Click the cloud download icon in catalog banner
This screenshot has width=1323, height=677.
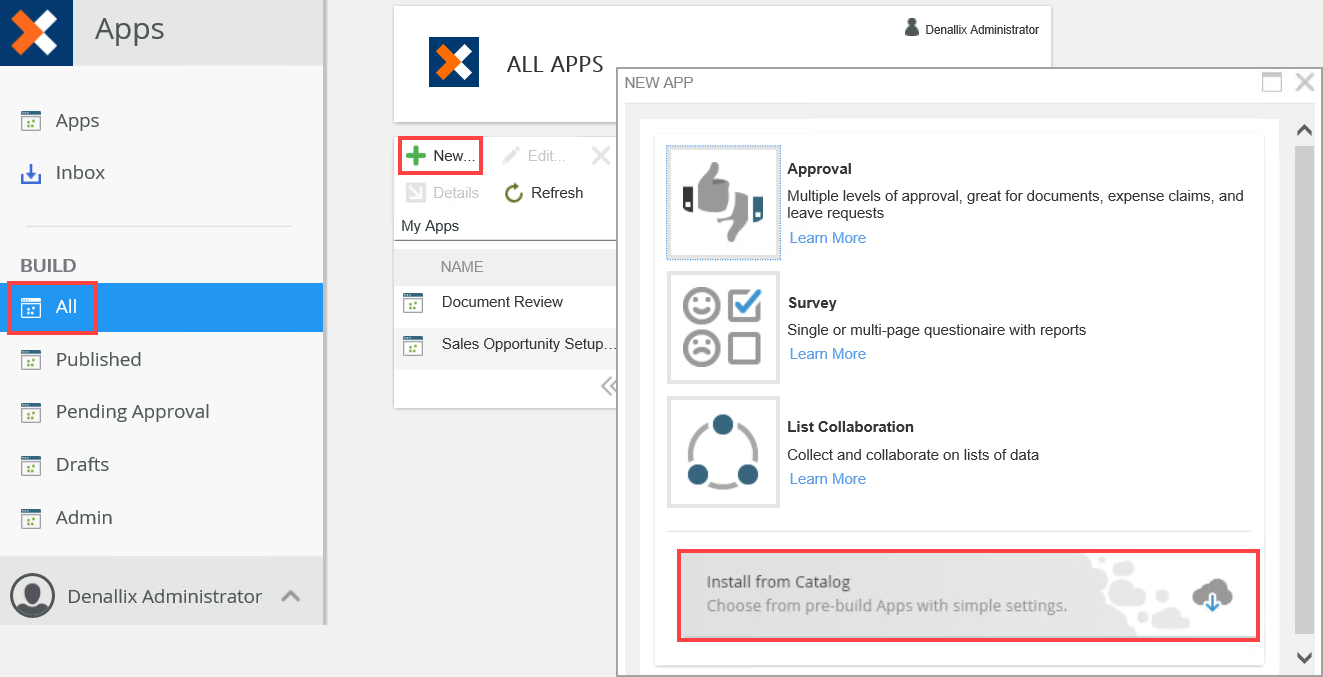pos(1211,596)
